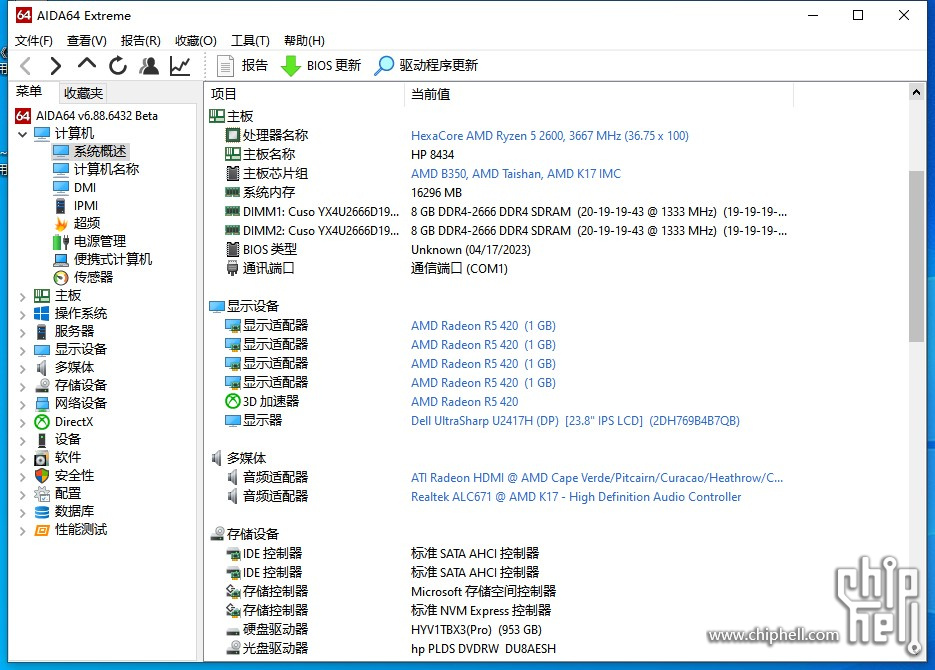The width and height of the screenshot is (935, 670).
Task: Expand the 服务器 tree node
Action: [x=23, y=332]
